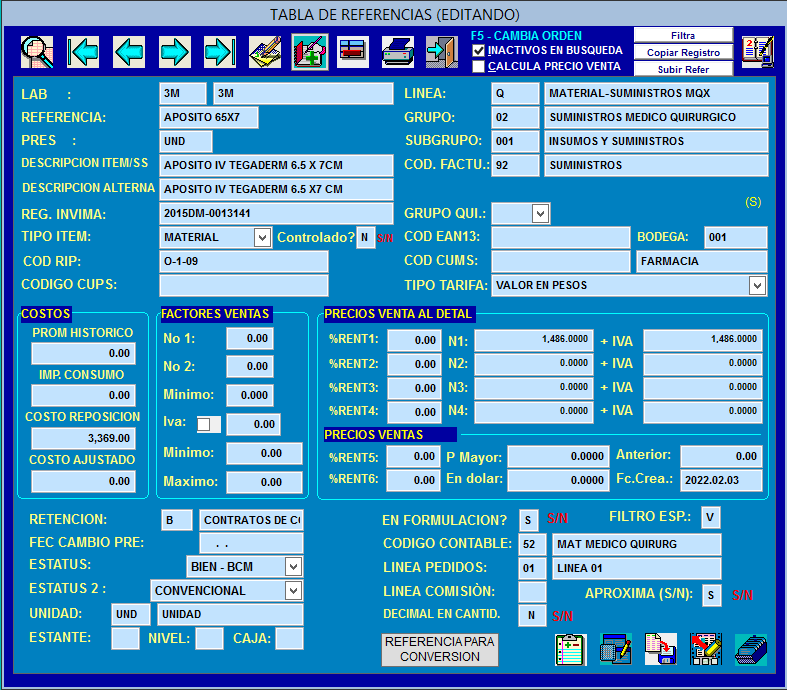787x690 pixels.
Task: Click the window with pencil icon
Action: click(x=616, y=649)
